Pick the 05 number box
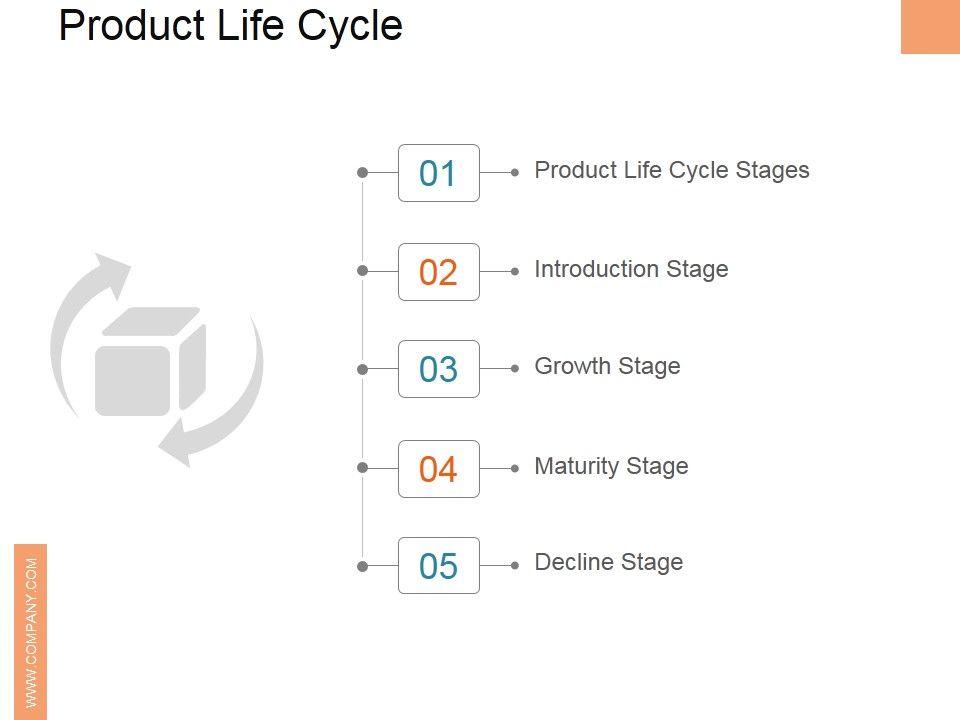This screenshot has width=960, height=720. click(x=439, y=566)
